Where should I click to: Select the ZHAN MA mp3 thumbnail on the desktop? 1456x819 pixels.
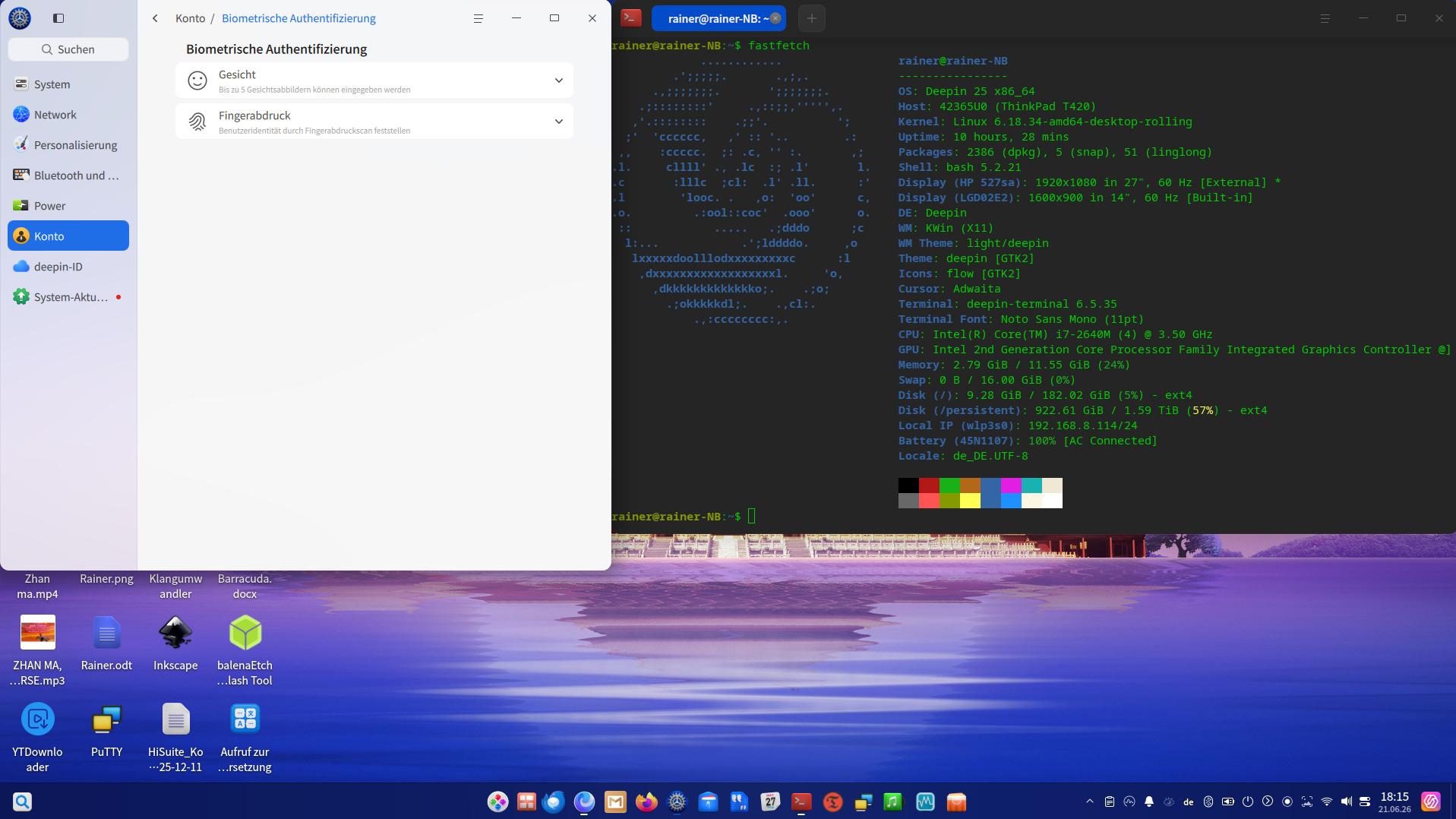point(37,632)
